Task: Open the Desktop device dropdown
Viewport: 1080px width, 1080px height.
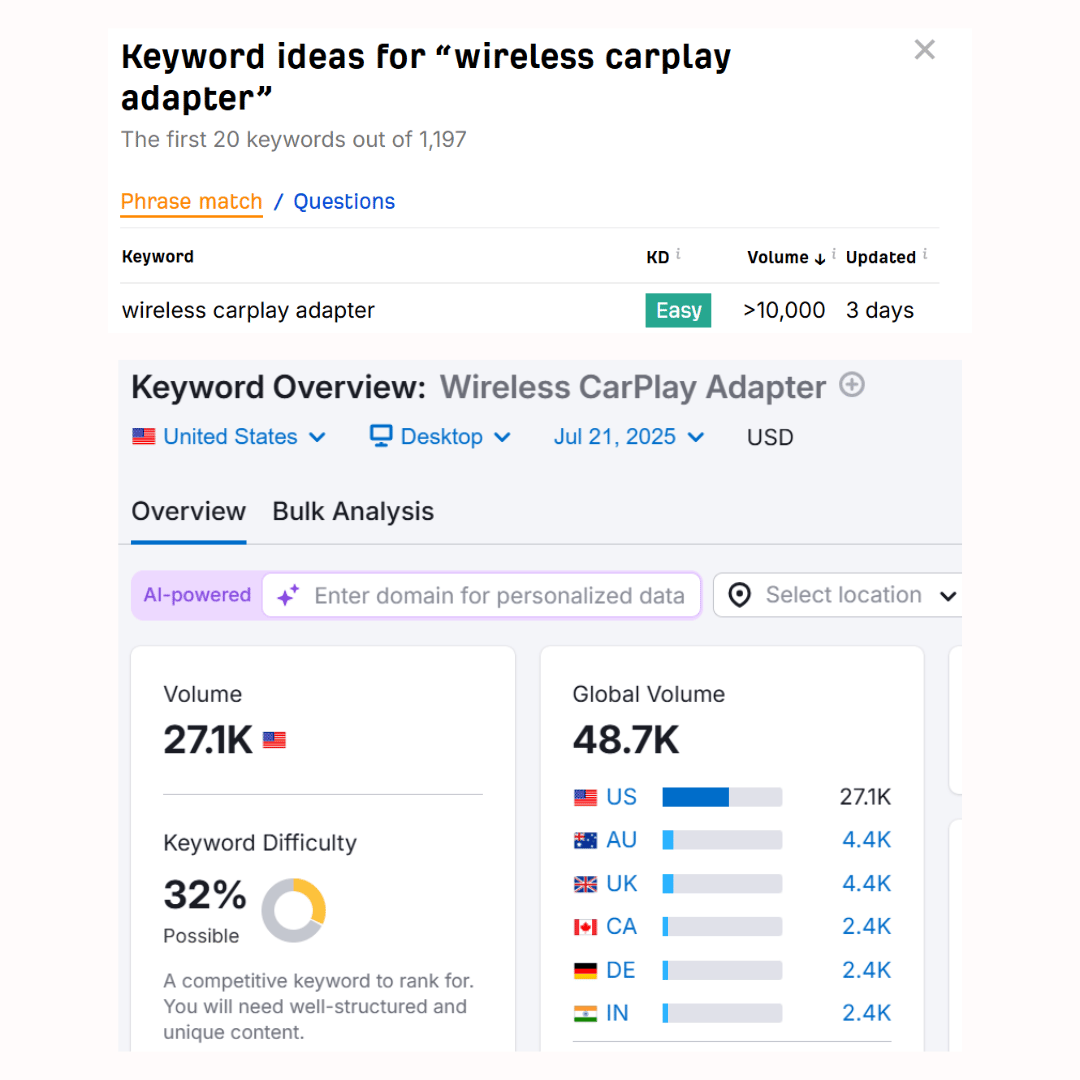Action: pyautogui.click(x=441, y=437)
